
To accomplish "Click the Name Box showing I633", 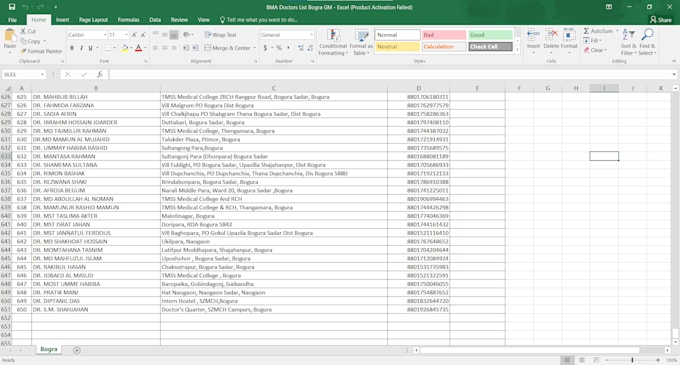I will coord(23,75).
